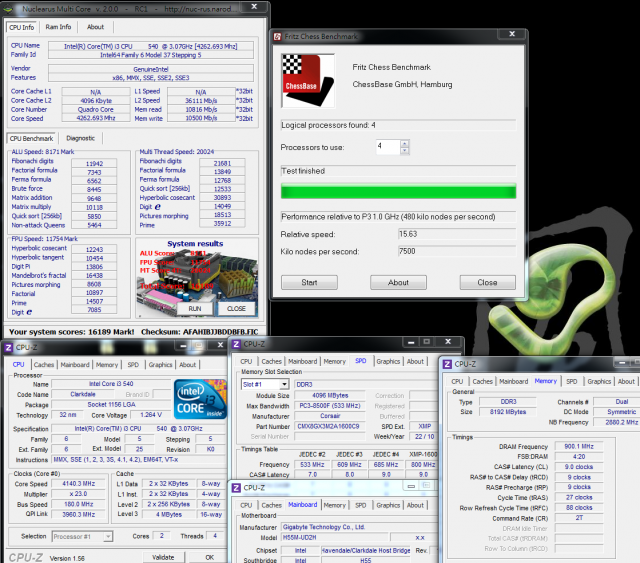Click the CPU-Z icon of the Mainboard window

(236, 488)
